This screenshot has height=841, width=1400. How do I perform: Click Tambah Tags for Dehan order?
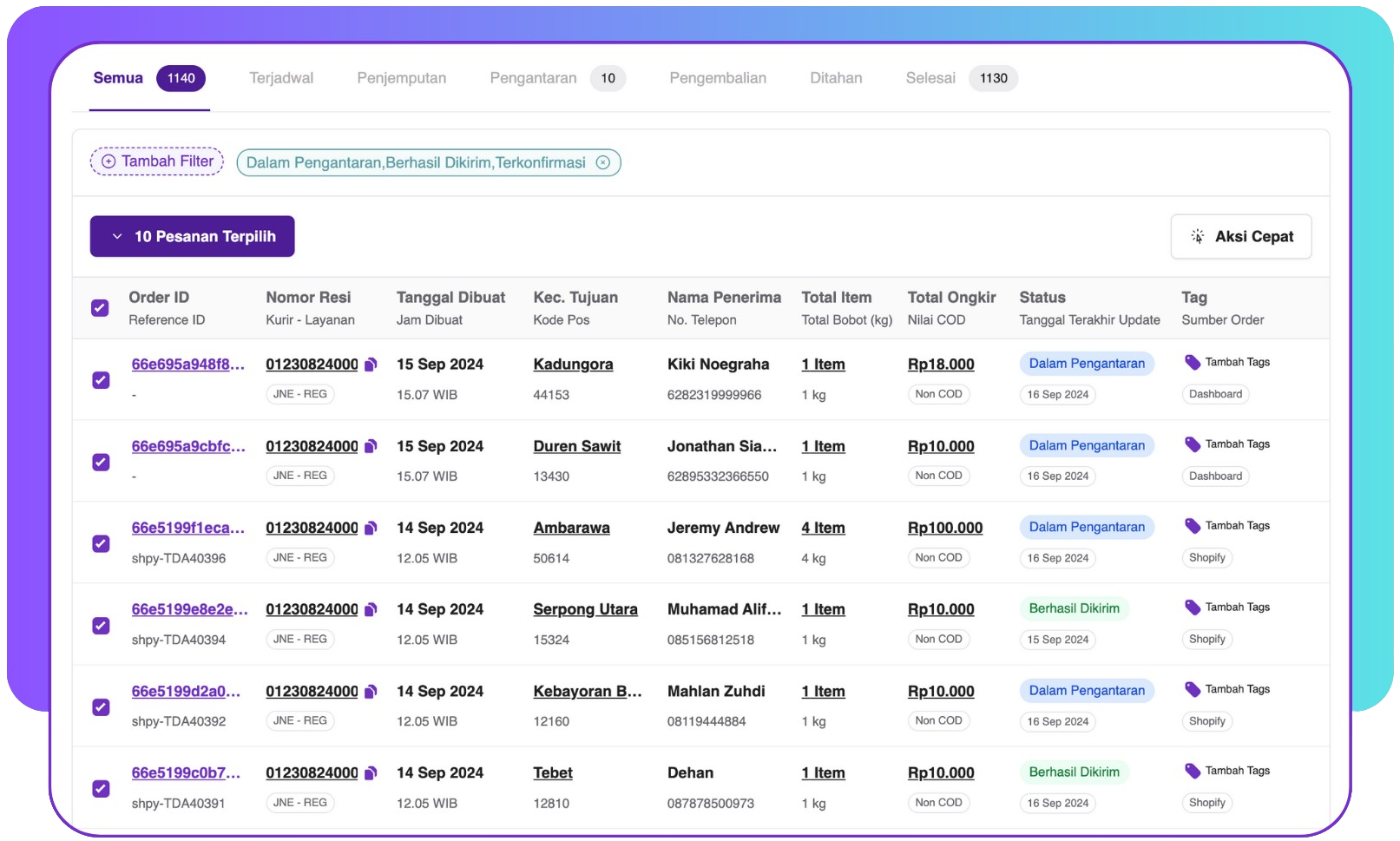click(1237, 771)
